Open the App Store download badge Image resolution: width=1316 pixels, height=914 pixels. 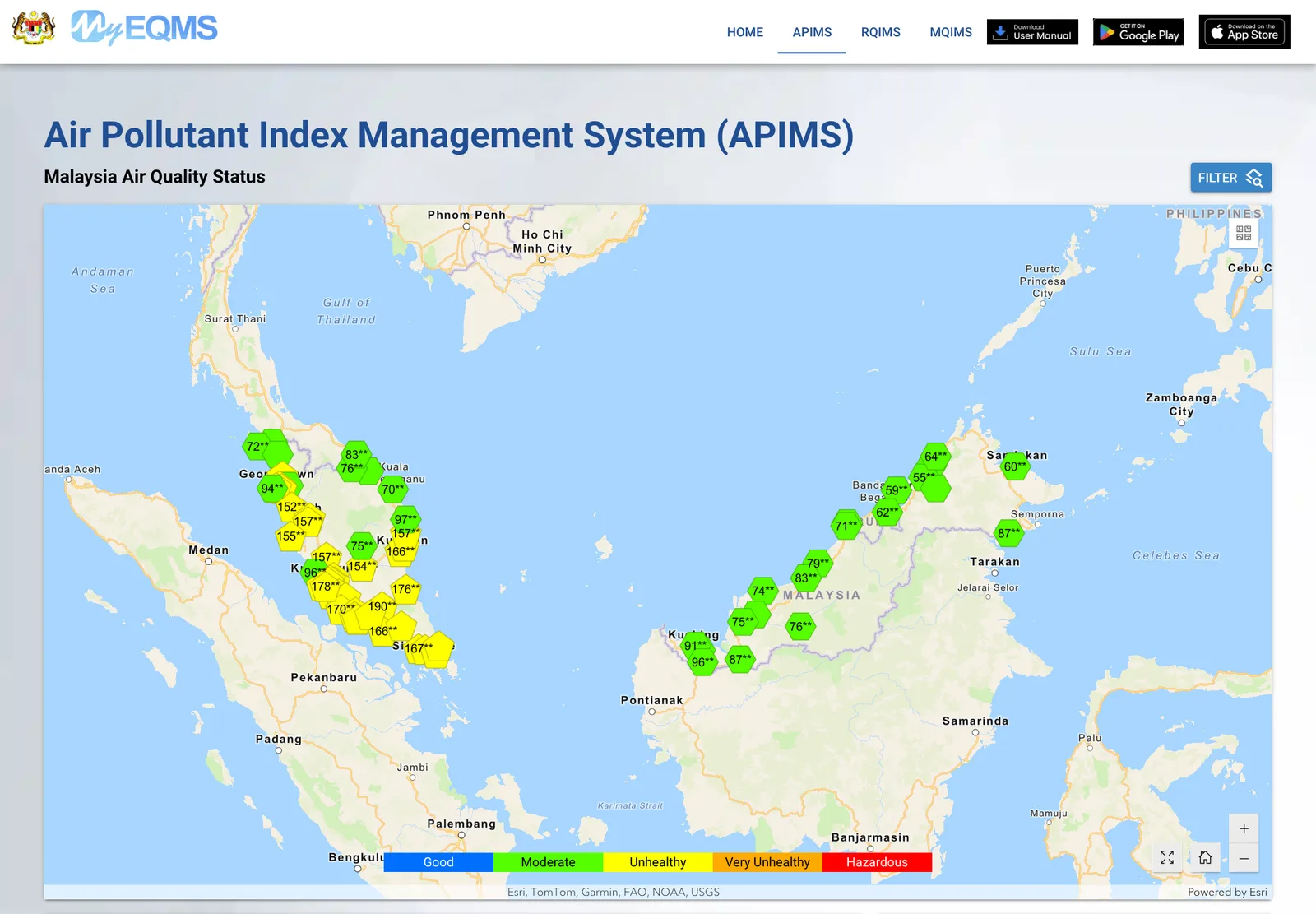pyautogui.click(x=1244, y=32)
